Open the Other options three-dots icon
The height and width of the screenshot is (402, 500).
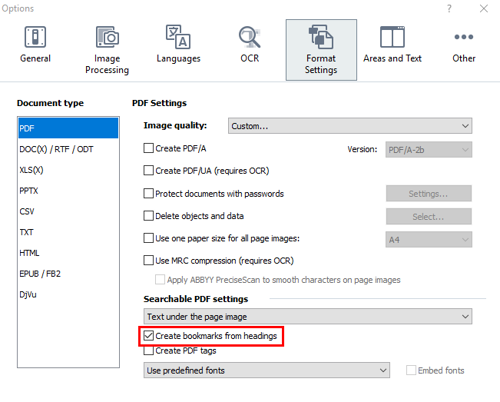tap(464, 37)
